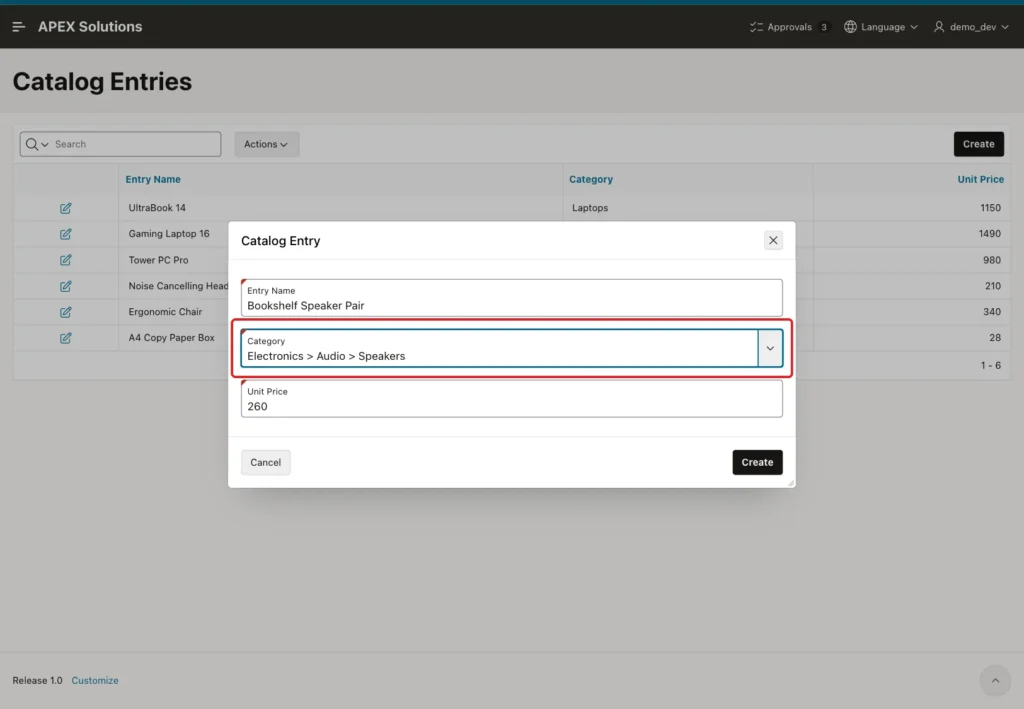The image size is (1024, 709).
Task: Open the Actions menu
Action: (266, 144)
